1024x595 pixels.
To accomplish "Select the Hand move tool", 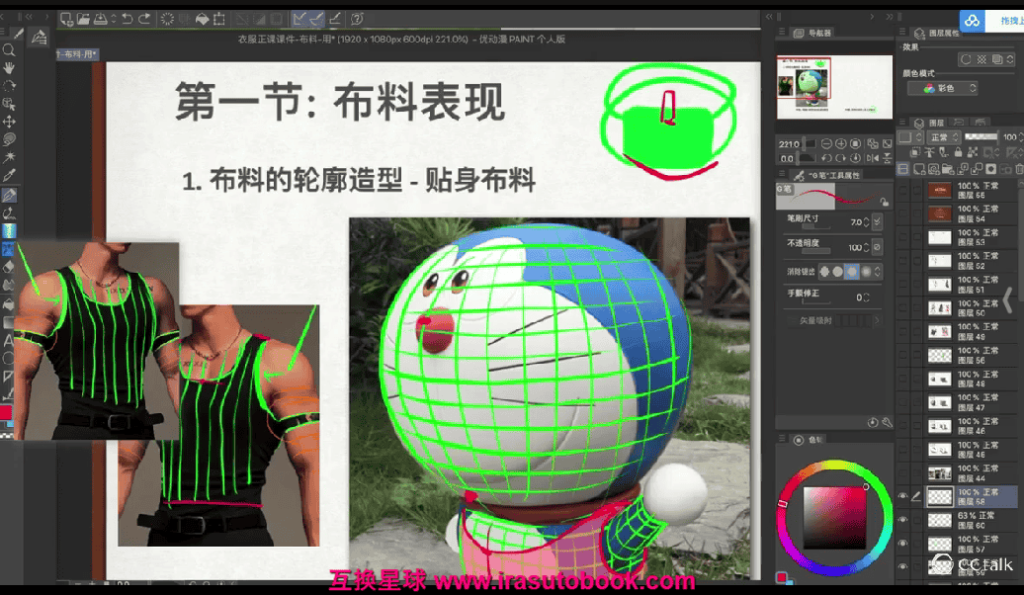I will pos(8,68).
